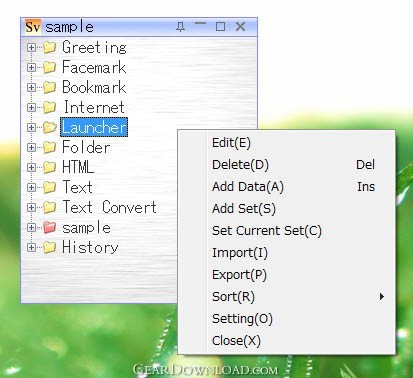
Task: Expand the Bookmark folder node
Action: (x=31, y=87)
